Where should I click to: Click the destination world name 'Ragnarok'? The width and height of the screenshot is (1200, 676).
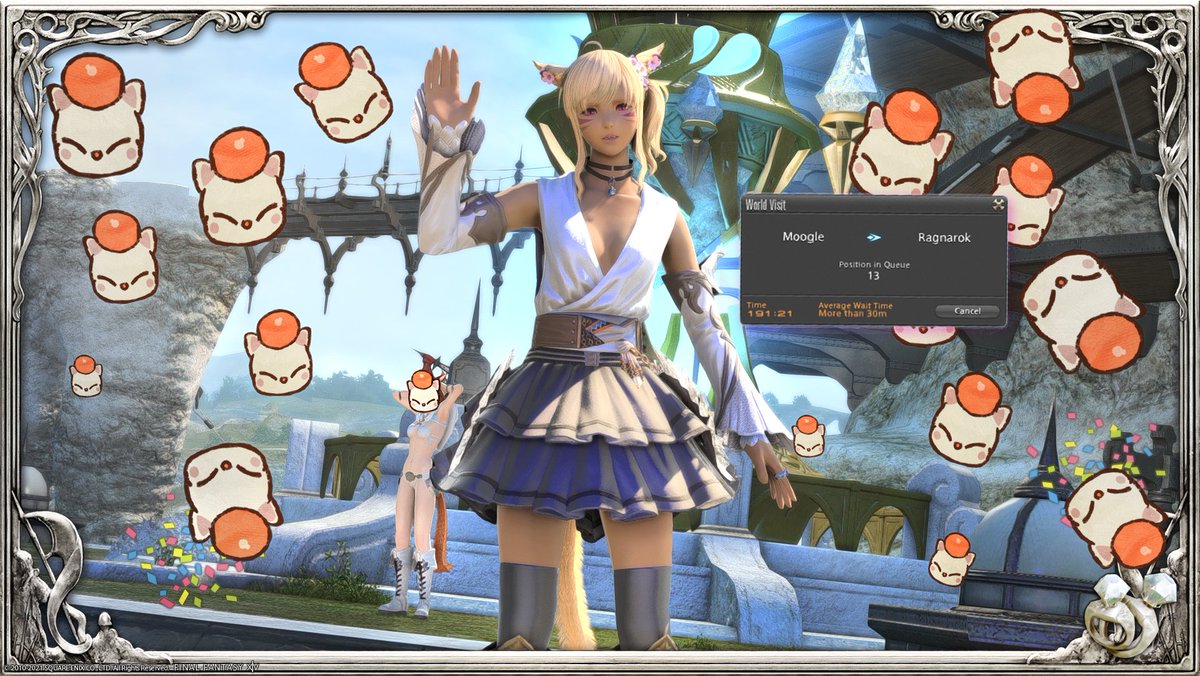pyautogui.click(x=943, y=237)
